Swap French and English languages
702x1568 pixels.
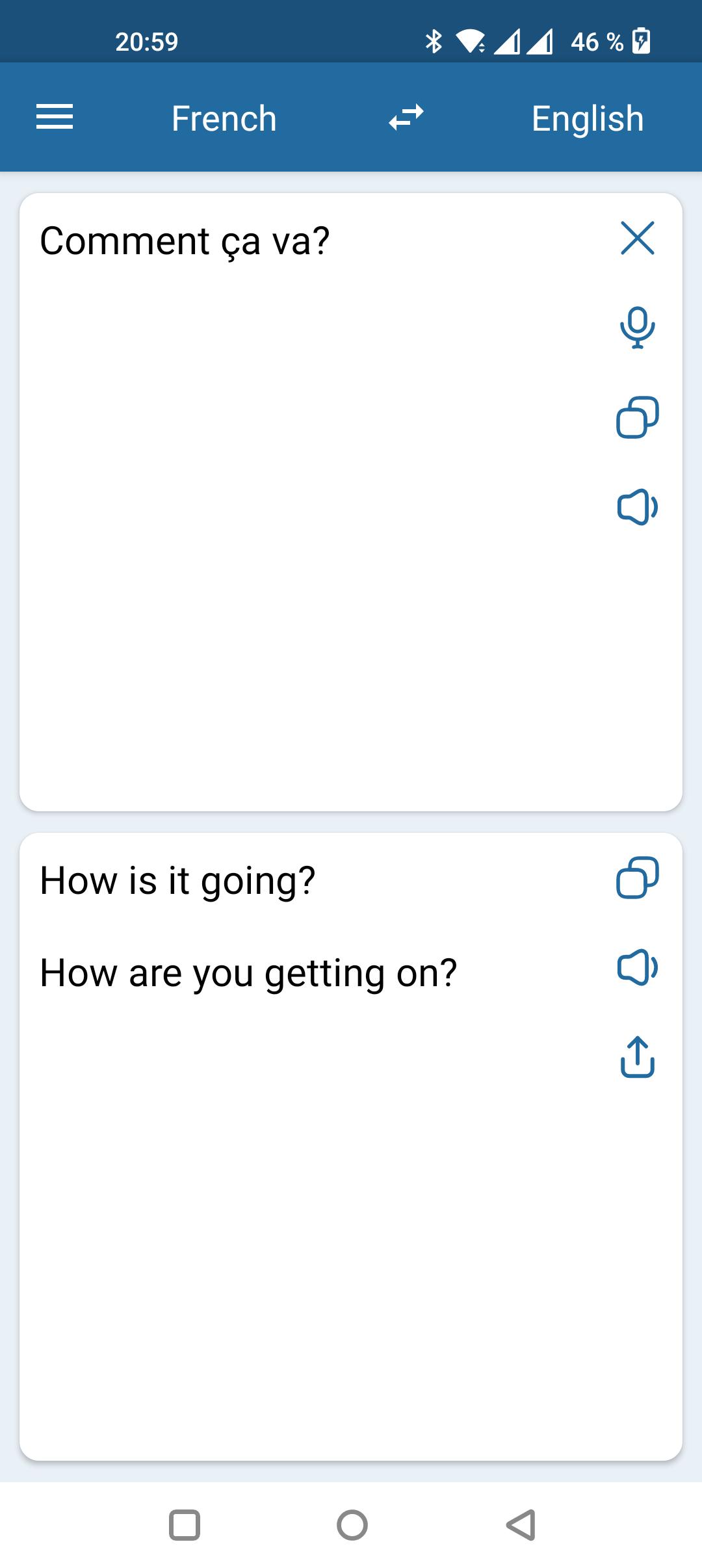(406, 118)
